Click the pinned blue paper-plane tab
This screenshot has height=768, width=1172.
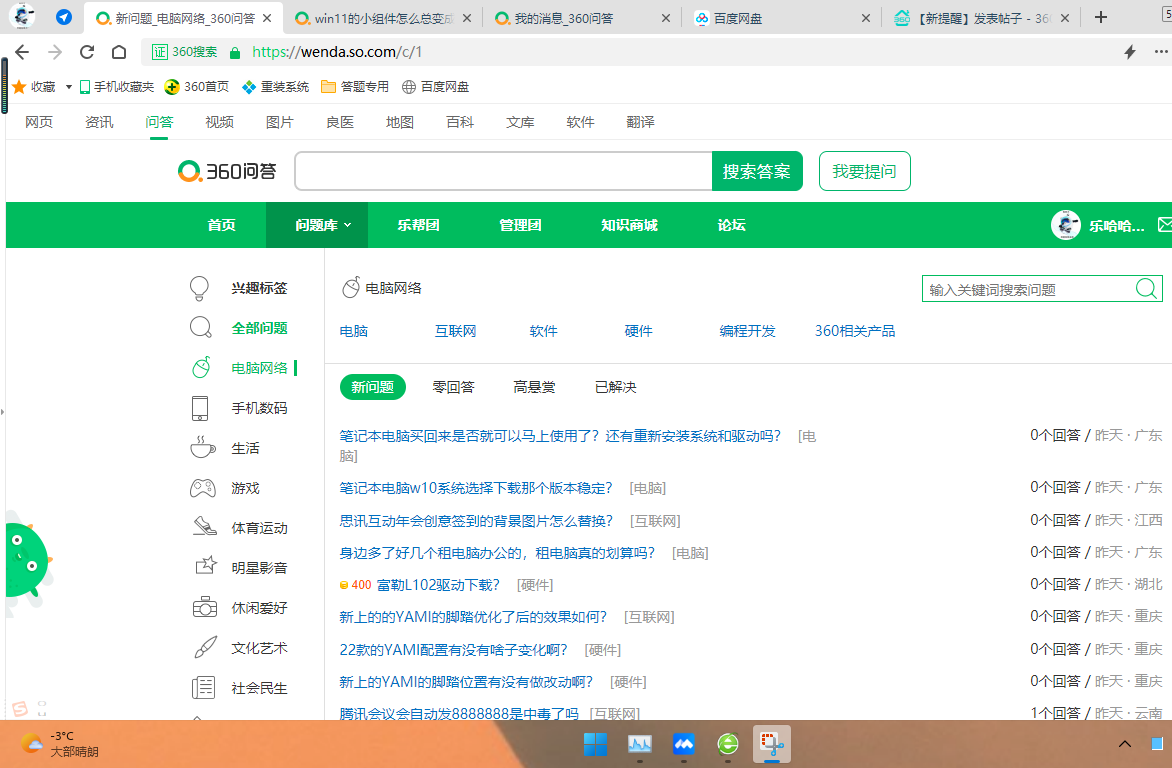pos(64,17)
